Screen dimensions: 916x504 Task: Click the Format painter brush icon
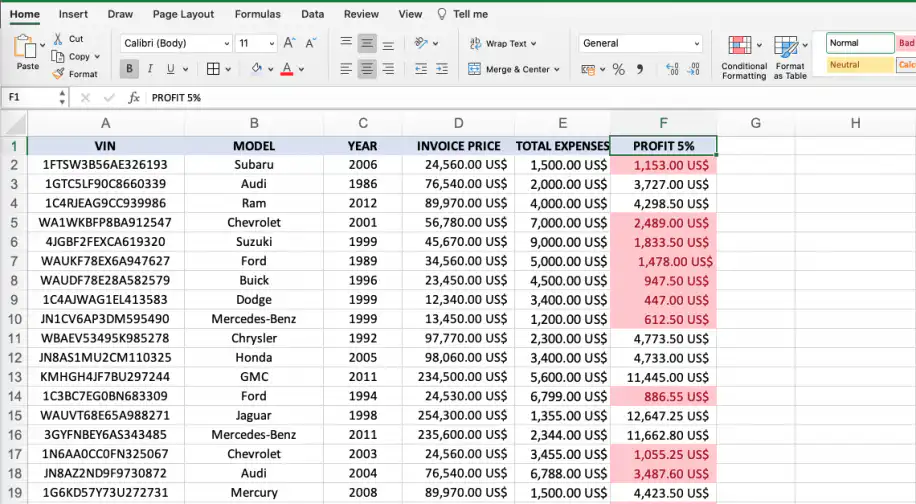point(58,74)
